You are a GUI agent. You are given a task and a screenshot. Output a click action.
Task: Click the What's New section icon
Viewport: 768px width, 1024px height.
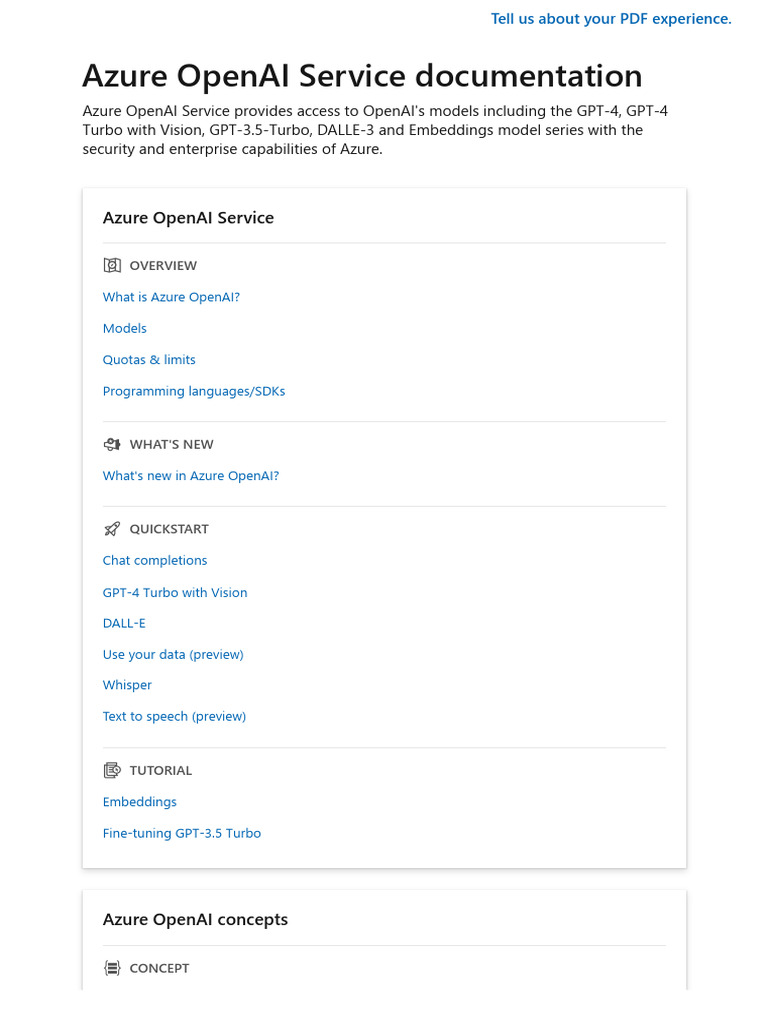pos(112,444)
